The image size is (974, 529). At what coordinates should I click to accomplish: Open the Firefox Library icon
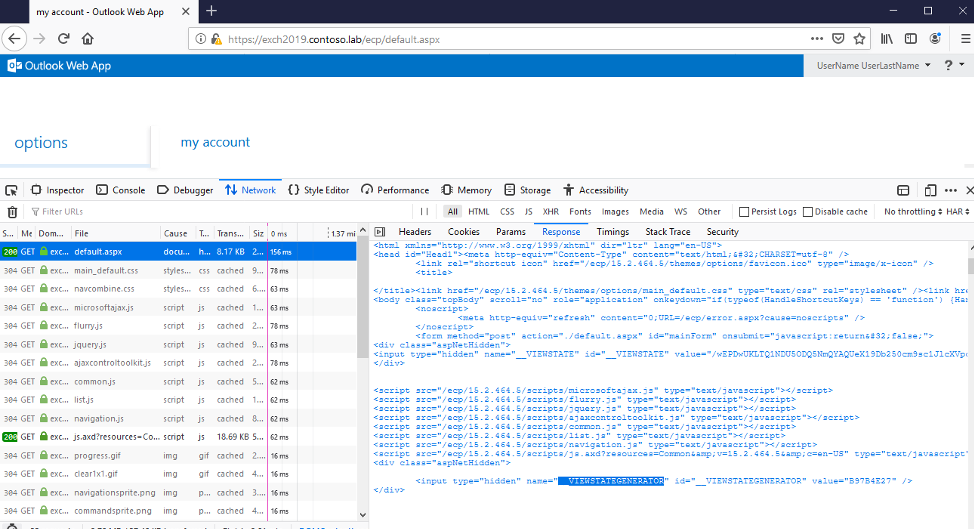click(x=887, y=39)
